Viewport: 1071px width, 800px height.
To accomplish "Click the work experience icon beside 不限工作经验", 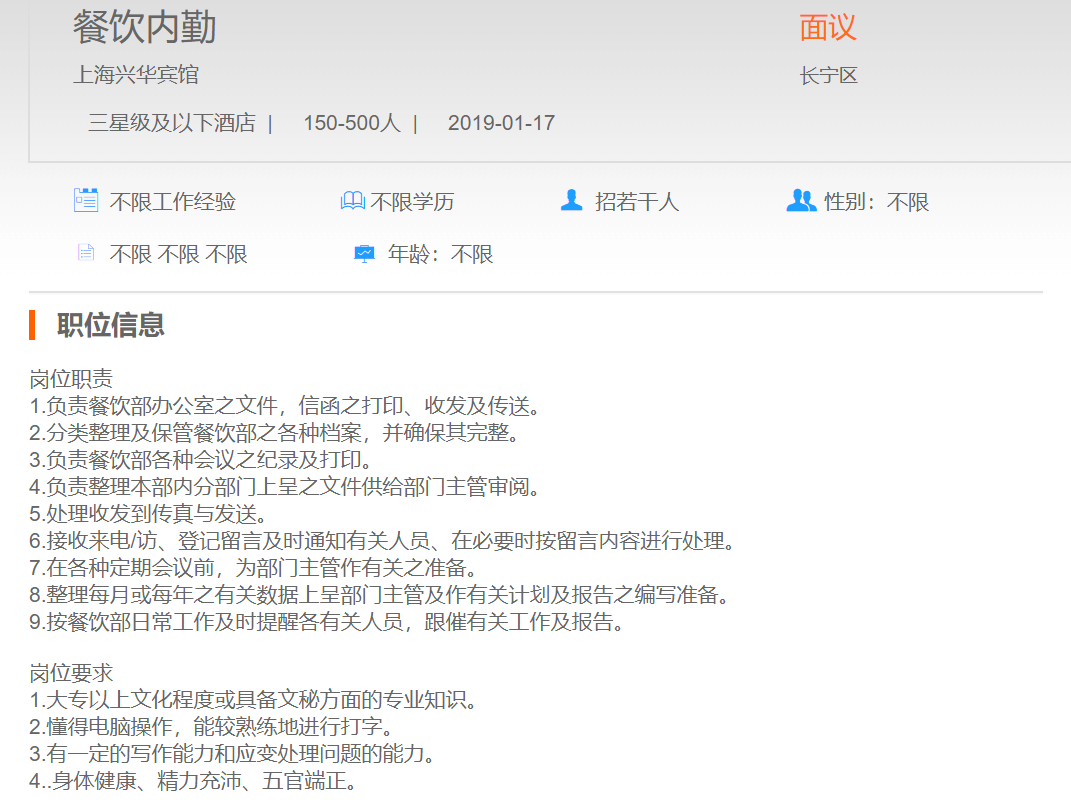I will pos(86,200).
